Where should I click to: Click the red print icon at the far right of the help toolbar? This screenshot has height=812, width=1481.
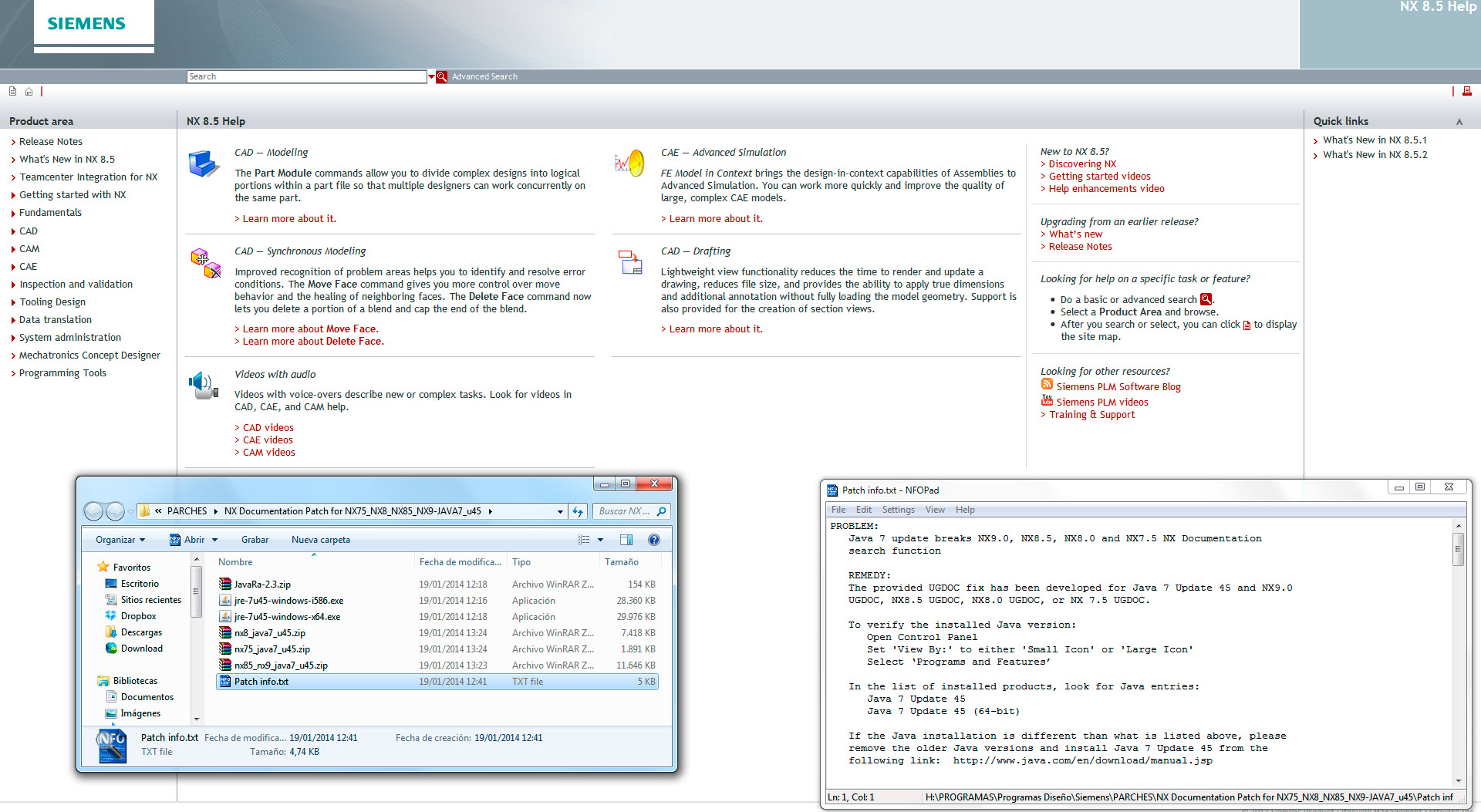click(x=1466, y=91)
